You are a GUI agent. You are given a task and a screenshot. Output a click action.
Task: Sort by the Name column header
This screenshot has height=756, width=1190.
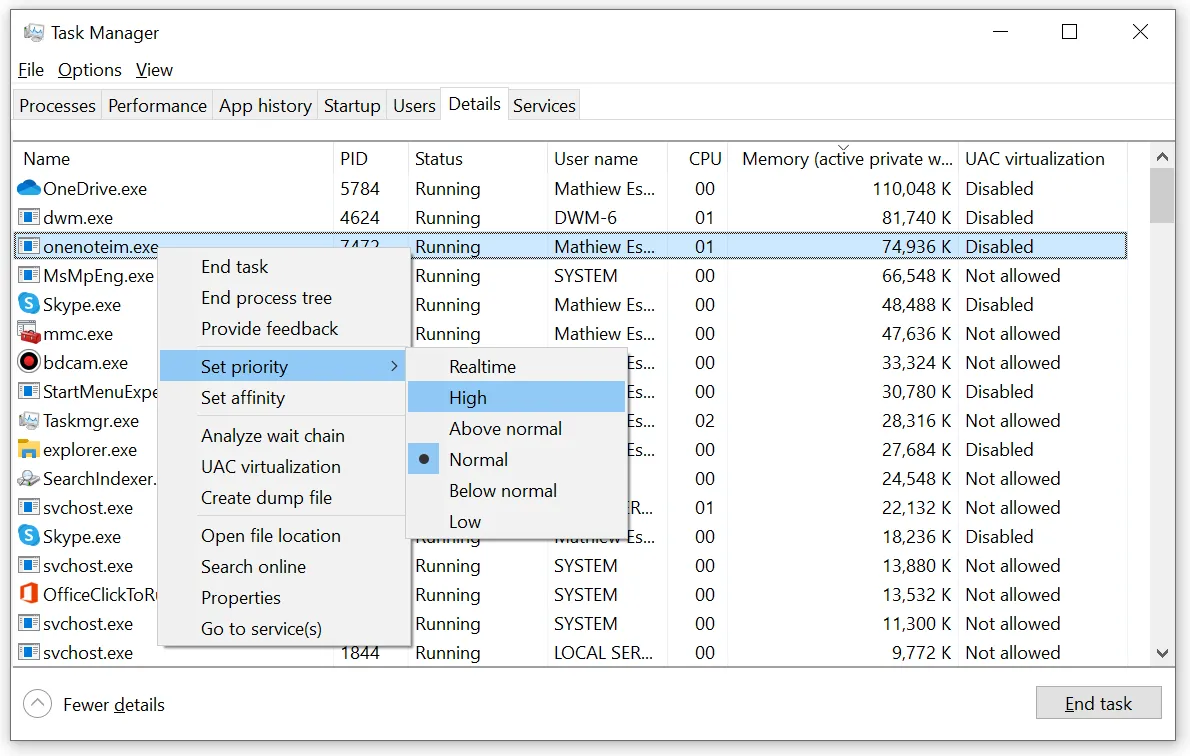click(173, 159)
